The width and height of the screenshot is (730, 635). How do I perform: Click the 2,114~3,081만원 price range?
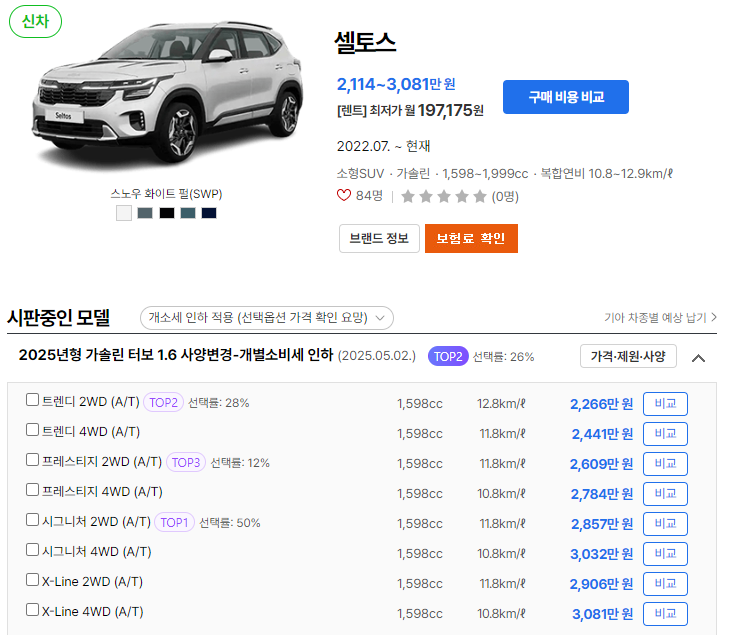[x=396, y=84]
